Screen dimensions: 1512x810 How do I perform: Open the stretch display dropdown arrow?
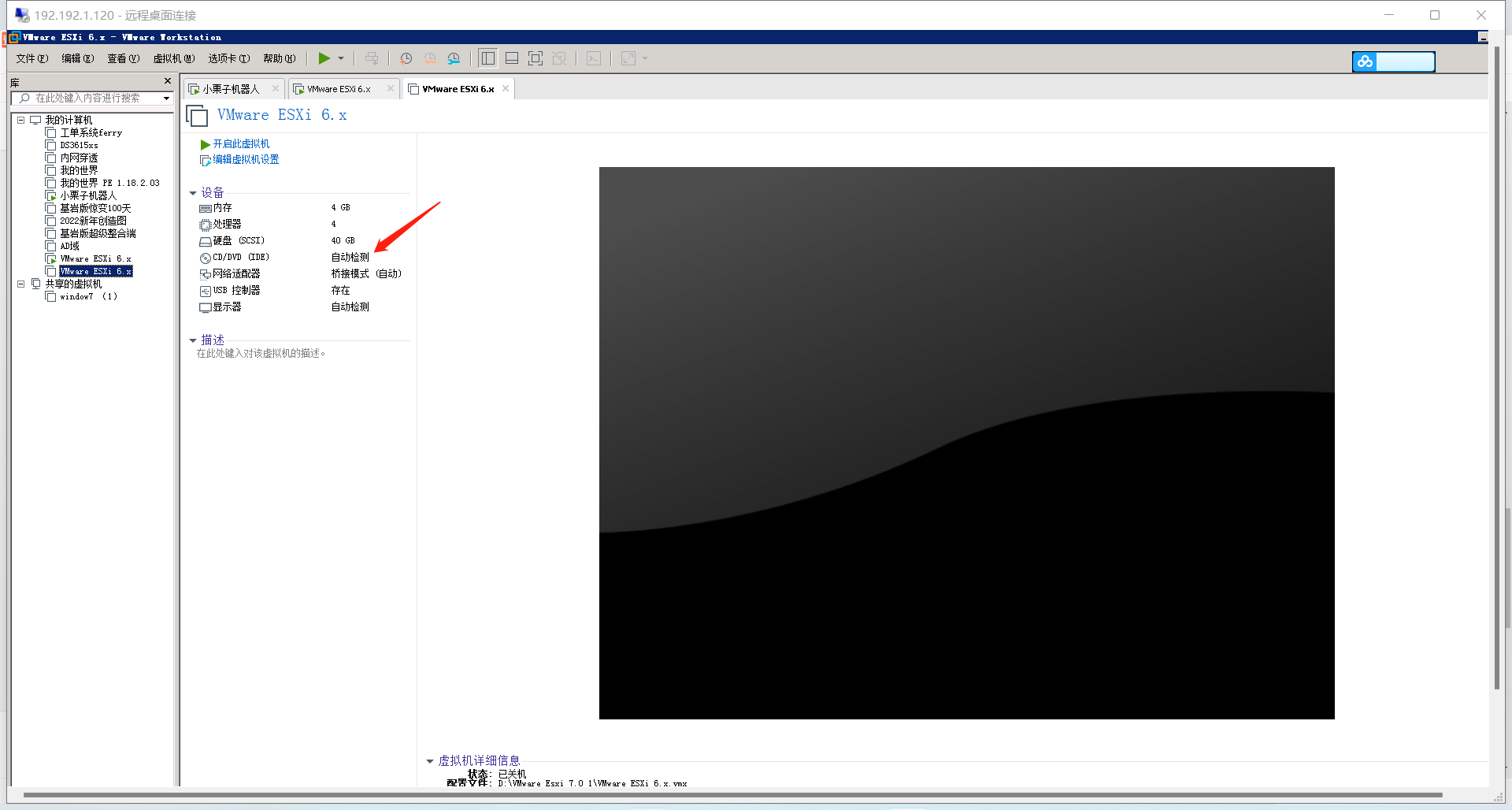[645, 58]
